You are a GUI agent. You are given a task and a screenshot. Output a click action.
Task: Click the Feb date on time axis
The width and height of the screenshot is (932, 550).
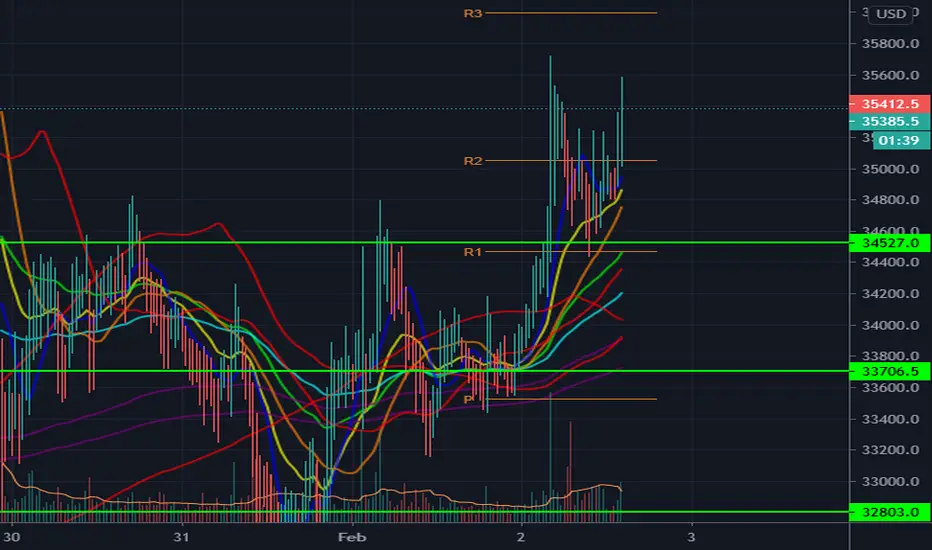click(352, 538)
